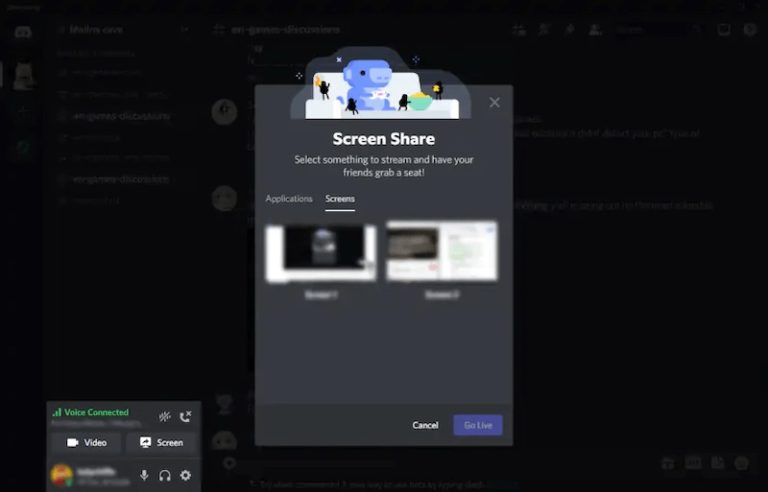Deafen audio with headphones icon
Screen dimensions: 768x492
click(x=164, y=476)
